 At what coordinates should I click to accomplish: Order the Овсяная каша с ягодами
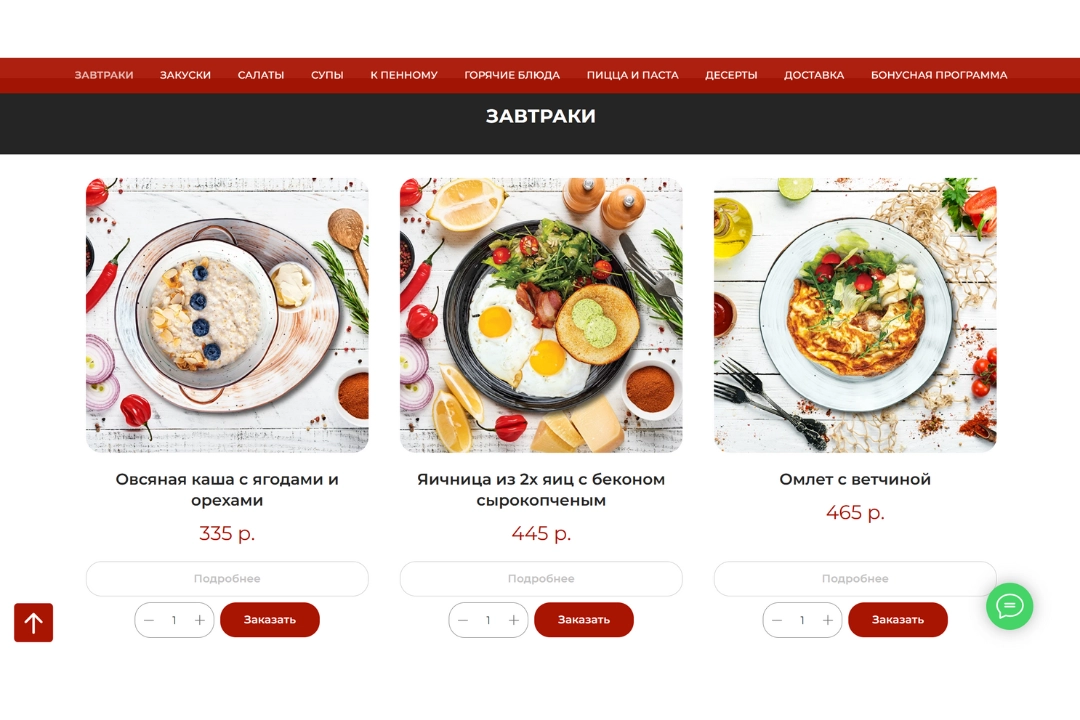270,619
